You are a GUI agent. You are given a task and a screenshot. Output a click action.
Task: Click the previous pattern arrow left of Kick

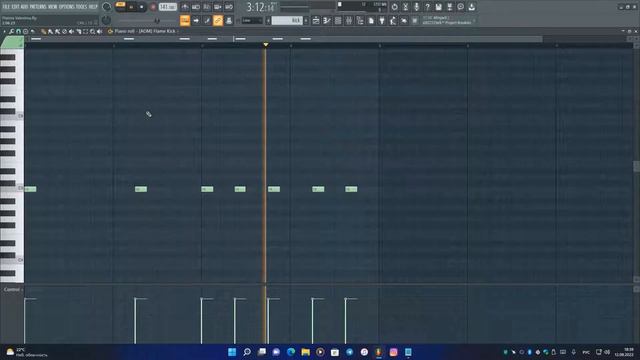268,20
